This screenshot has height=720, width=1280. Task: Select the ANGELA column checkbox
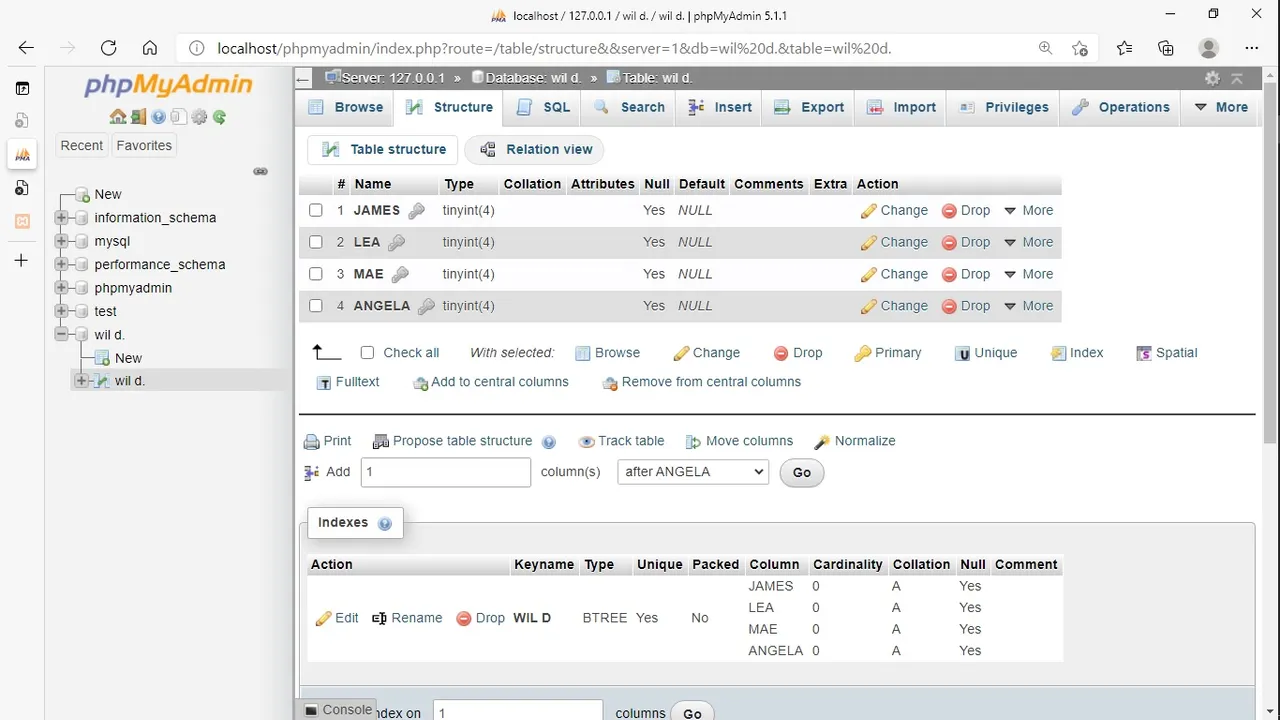[316, 306]
